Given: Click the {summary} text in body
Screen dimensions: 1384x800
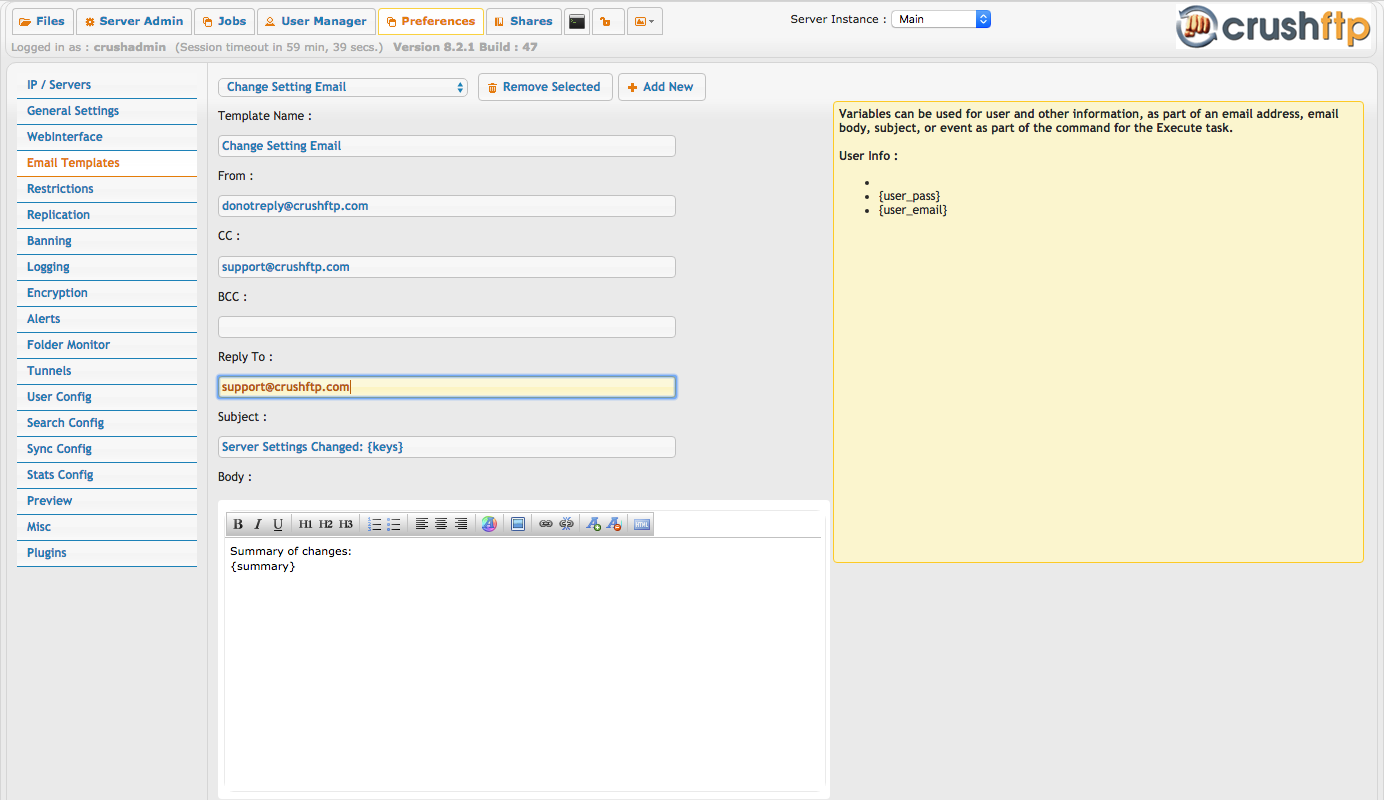Looking at the screenshot, I should (x=263, y=566).
